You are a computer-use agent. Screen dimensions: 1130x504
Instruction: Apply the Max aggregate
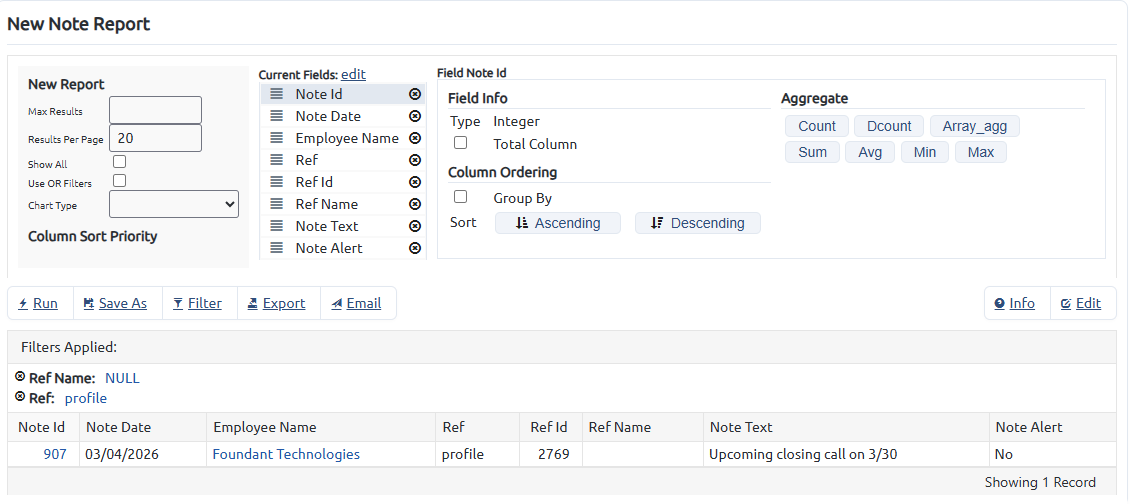tap(981, 152)
